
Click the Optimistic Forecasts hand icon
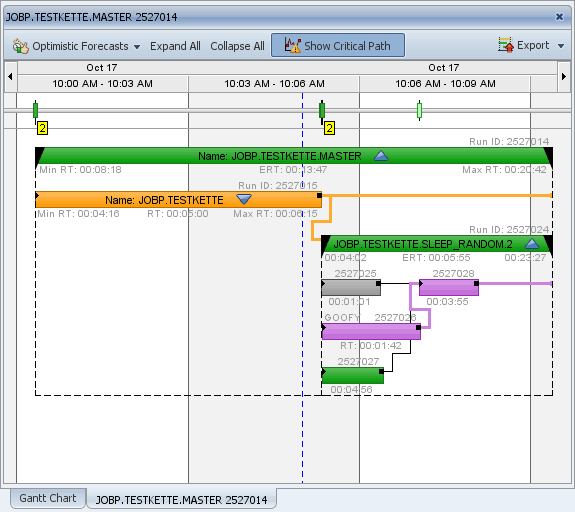[x=20, y=46]
